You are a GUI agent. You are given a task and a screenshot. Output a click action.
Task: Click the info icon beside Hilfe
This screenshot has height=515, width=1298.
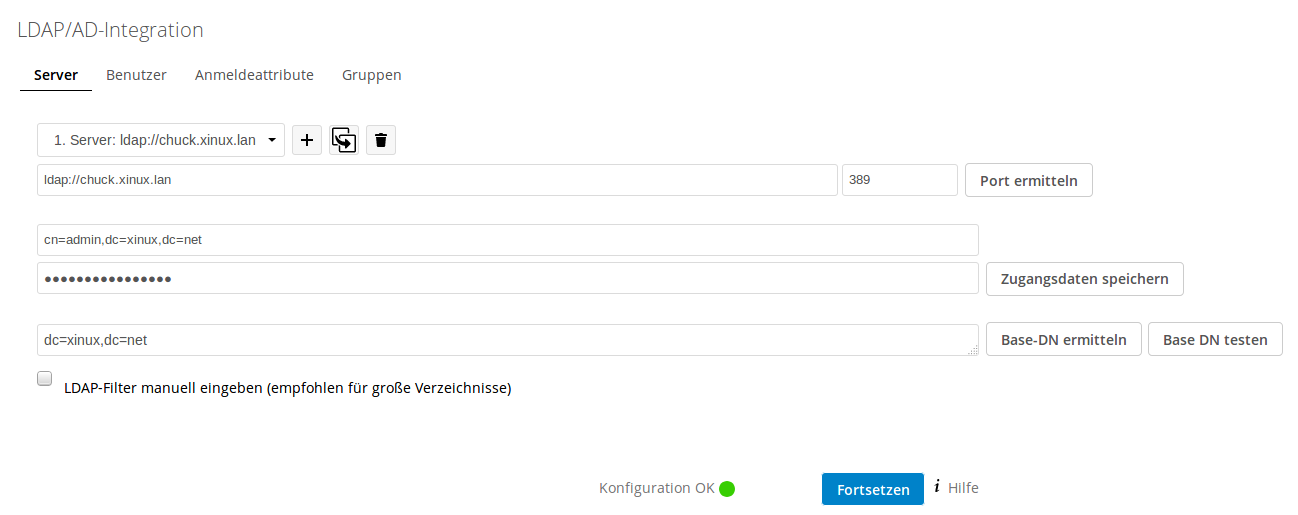[937, 487]
